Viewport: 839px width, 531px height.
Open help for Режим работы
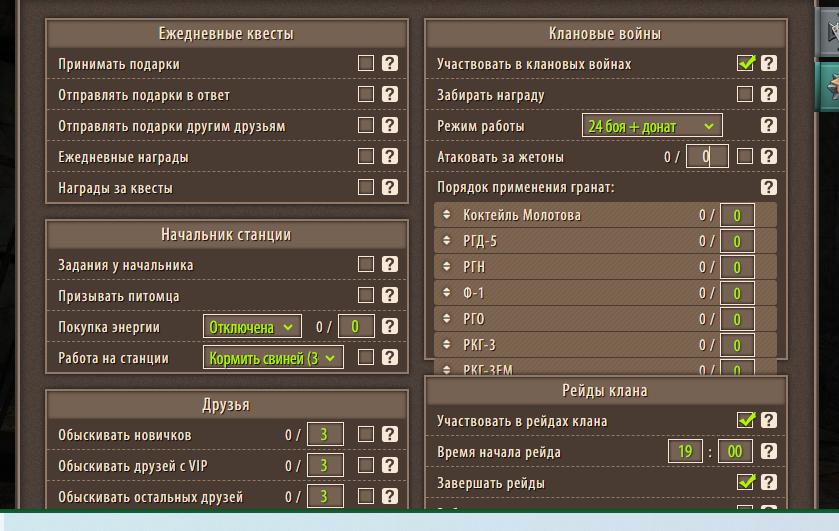[x=769, y=126]
